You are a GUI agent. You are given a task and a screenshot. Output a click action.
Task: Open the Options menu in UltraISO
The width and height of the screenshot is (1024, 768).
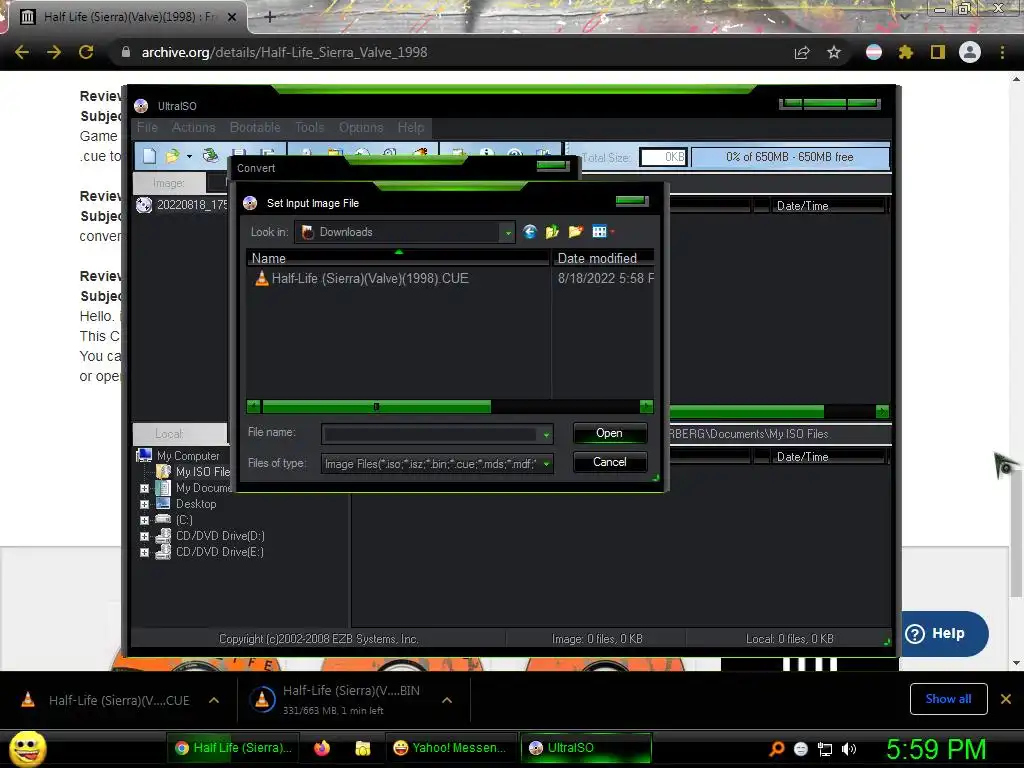click(360, 127)
